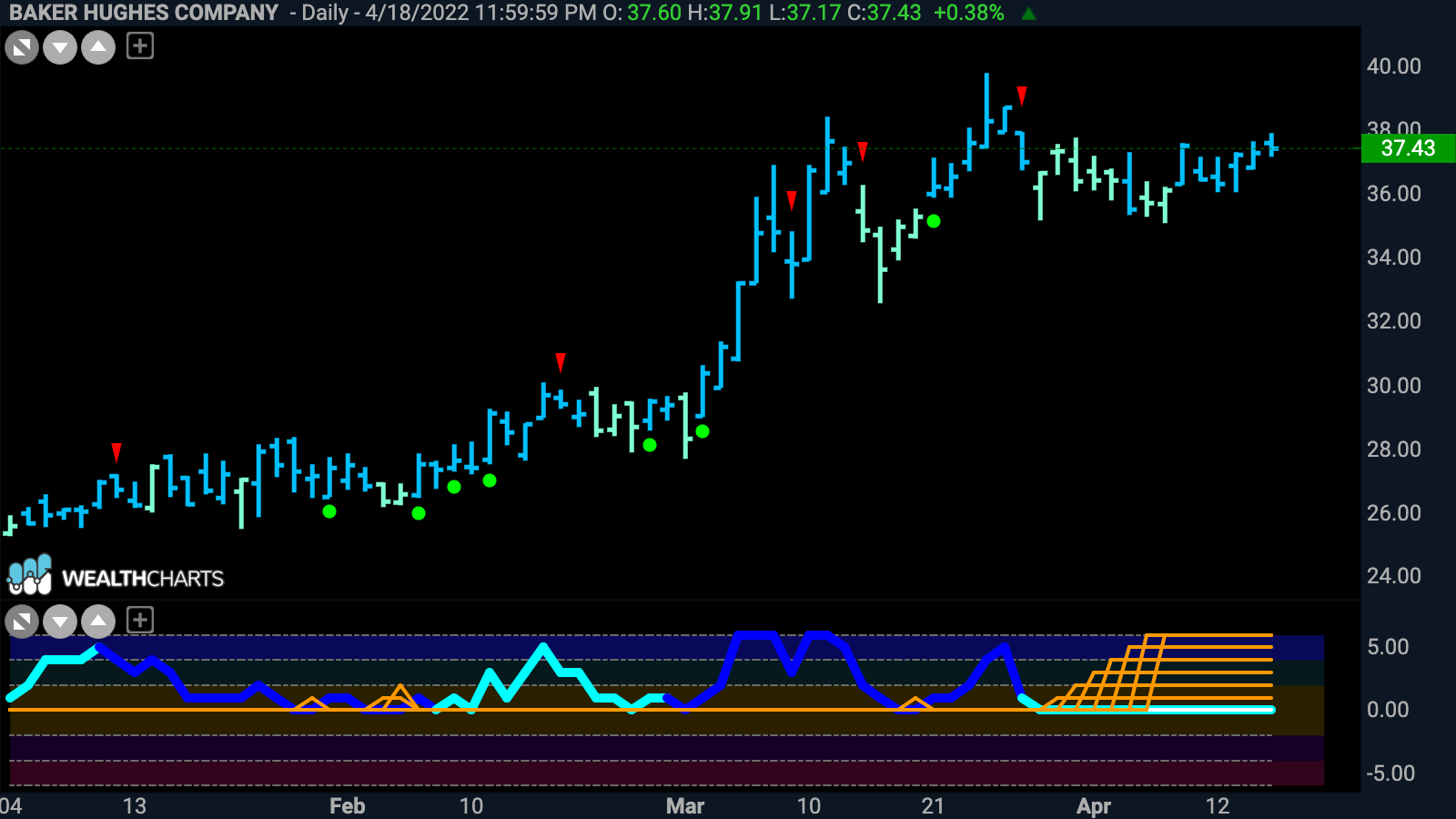This screenshot has height=819, width=1456.
Task: Click the red marker above mid-February bars
Action: click(561, 363)
